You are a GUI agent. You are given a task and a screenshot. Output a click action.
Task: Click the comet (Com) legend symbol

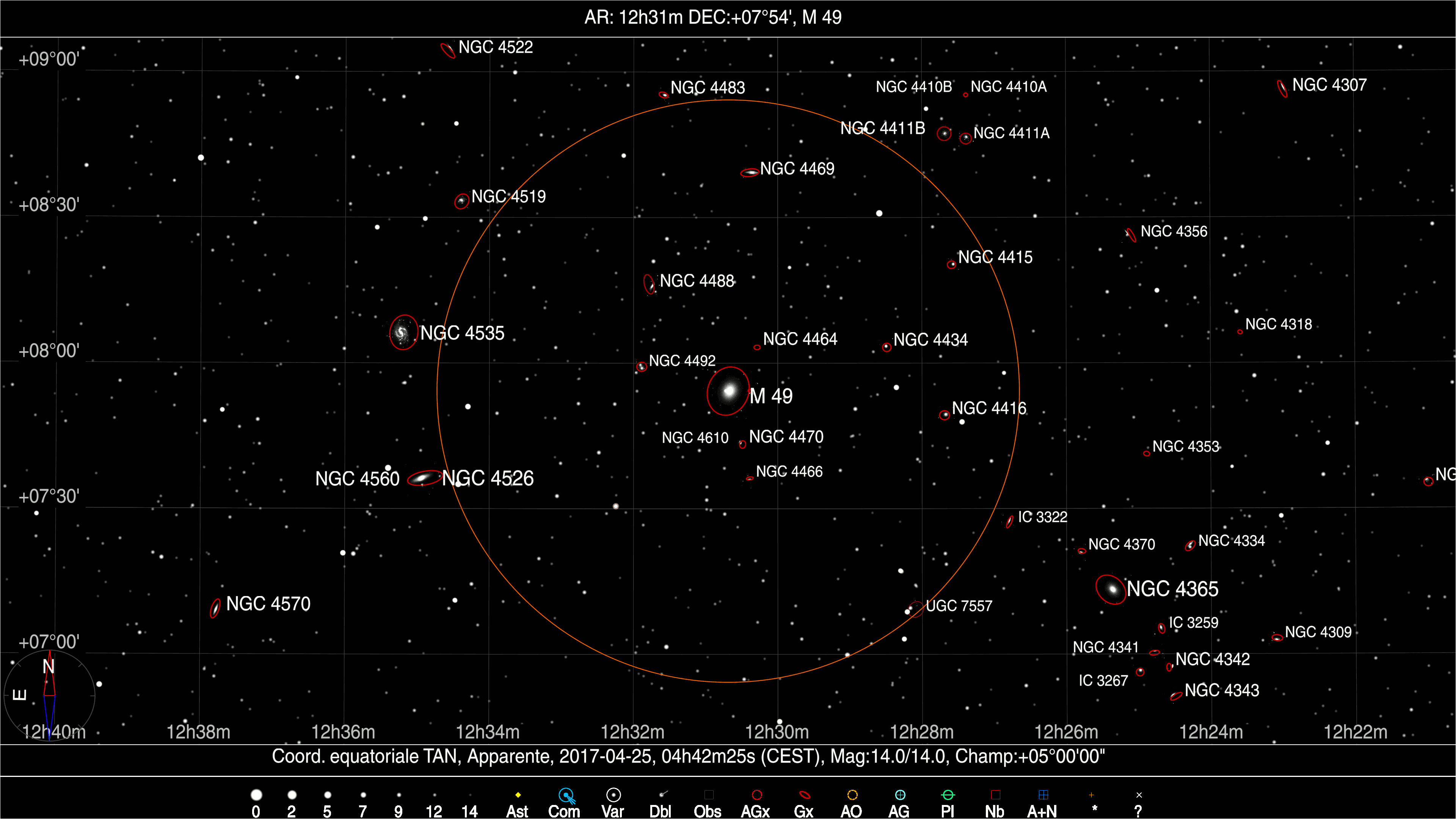(566, 796)
